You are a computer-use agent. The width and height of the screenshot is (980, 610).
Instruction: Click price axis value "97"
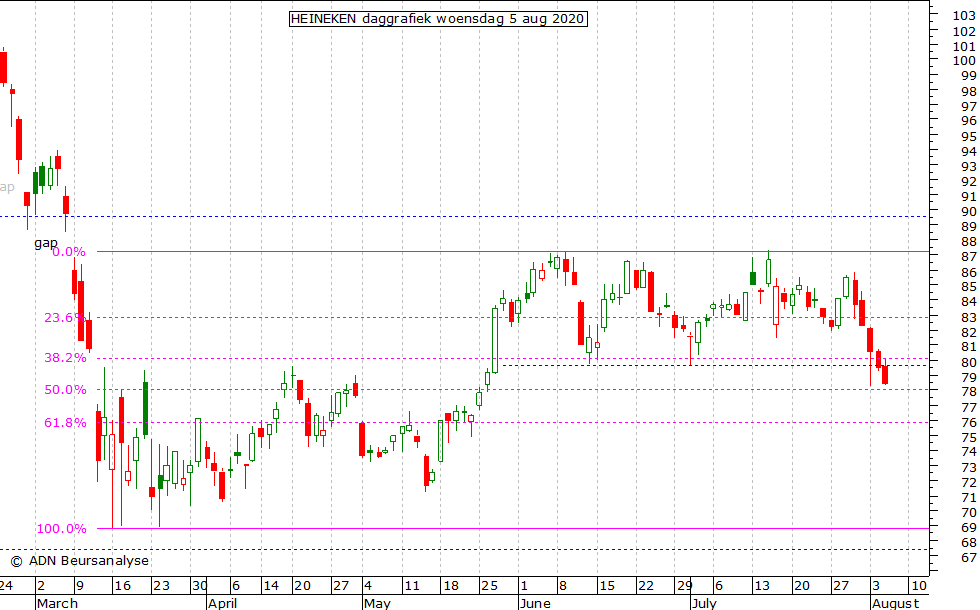(968, 106)
